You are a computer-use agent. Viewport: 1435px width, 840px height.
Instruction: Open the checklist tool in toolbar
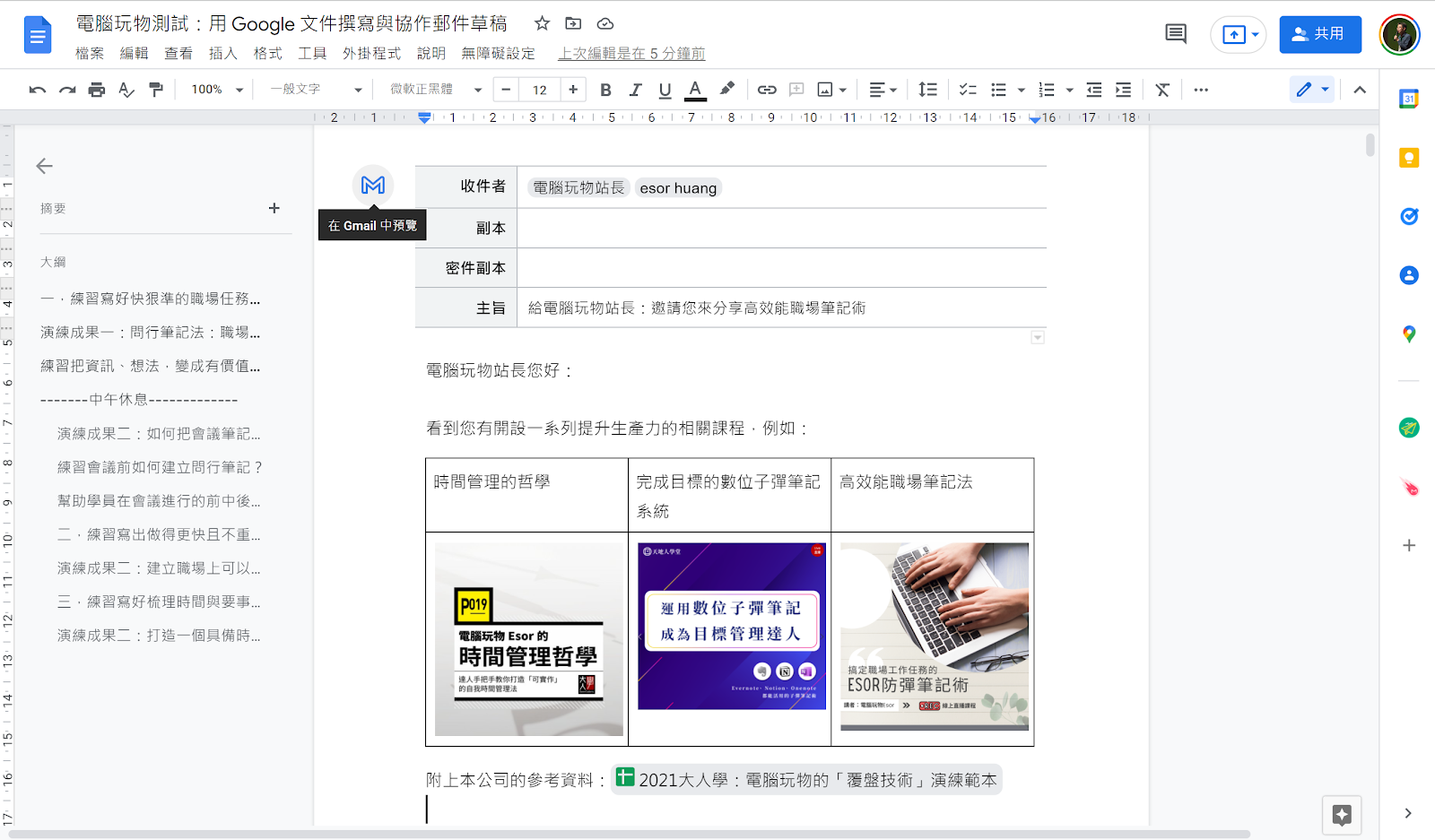[x=968, y=90]
